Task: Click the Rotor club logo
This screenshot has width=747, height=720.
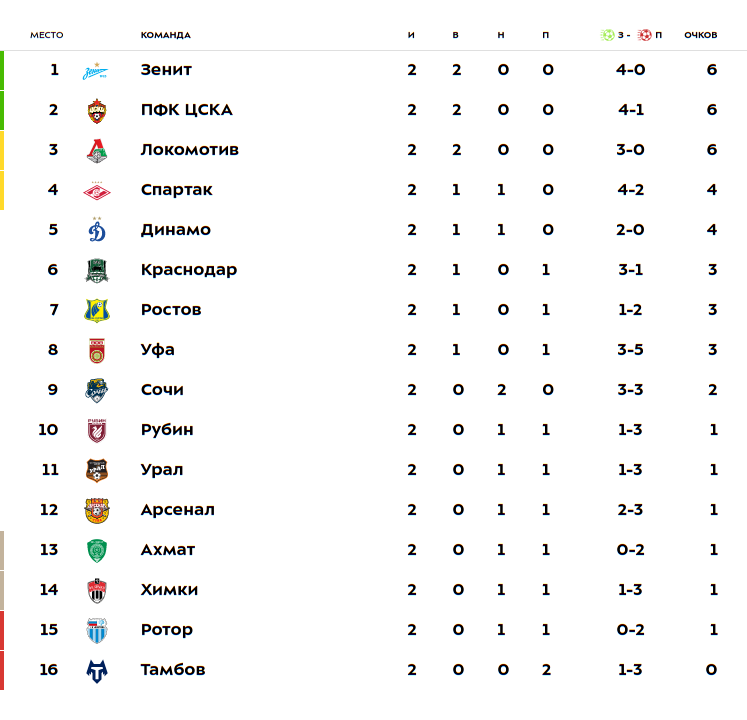Action: click(97, 630)
